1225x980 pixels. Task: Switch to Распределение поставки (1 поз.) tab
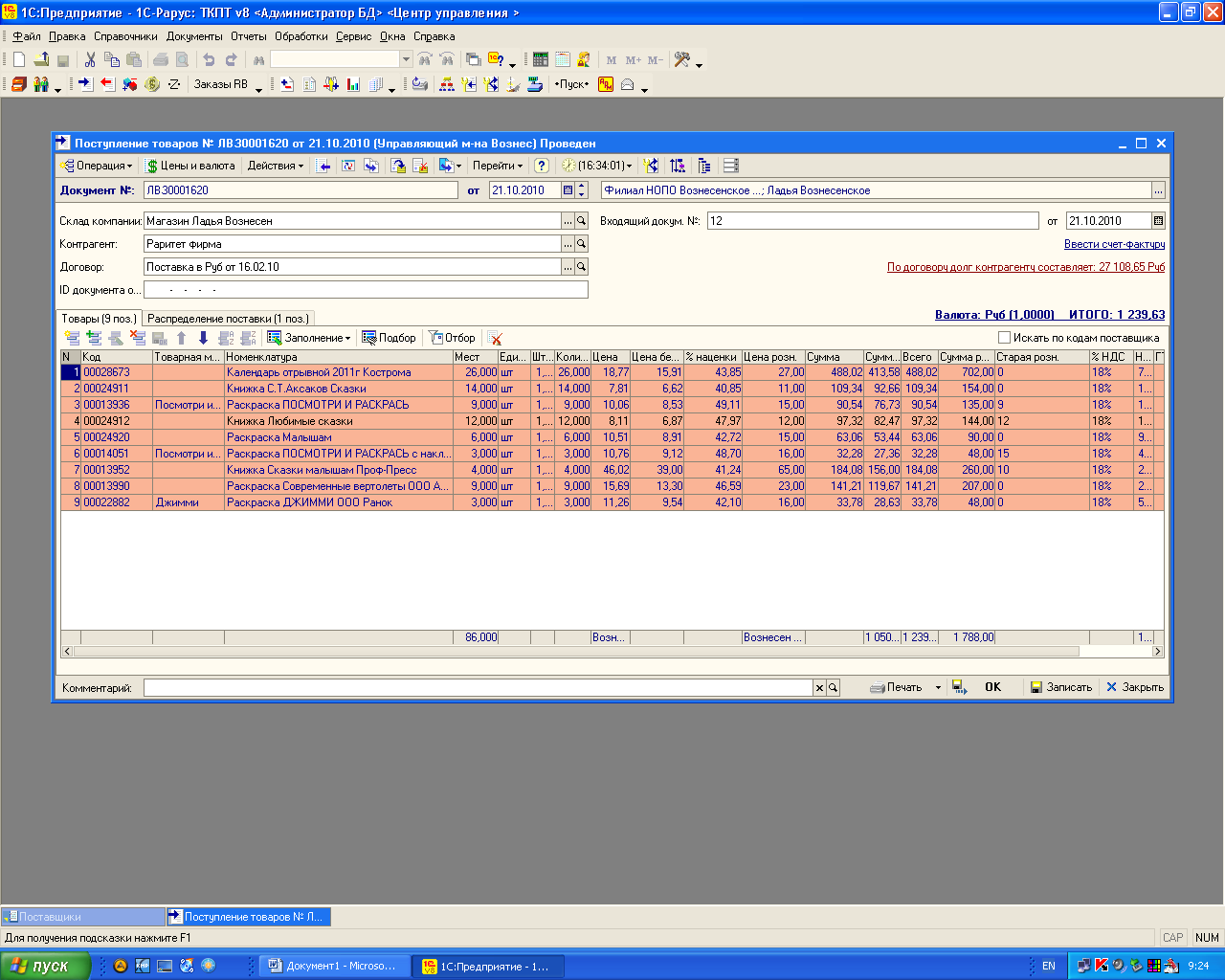tap(227, 319)
